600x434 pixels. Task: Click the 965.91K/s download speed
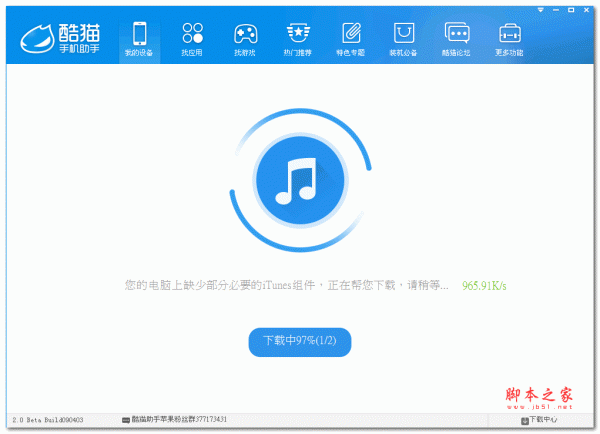tap(484, 286)
